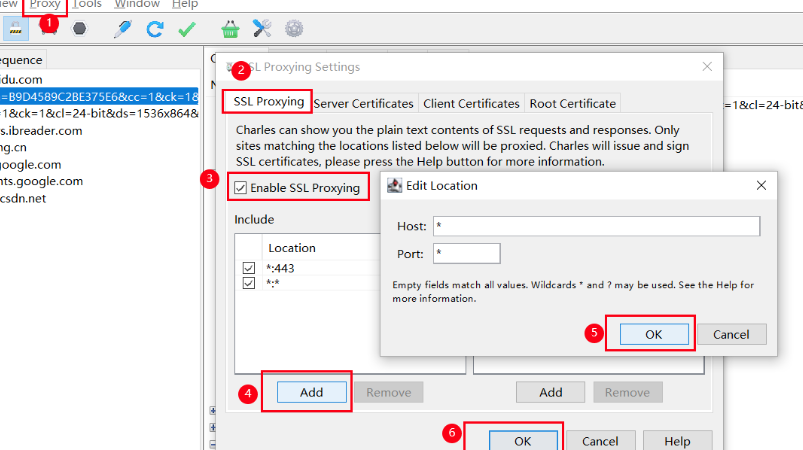Click Cancel in SSL Proxying Settings
The width and height of the screenshot is (803, 450).
[600, 440]
